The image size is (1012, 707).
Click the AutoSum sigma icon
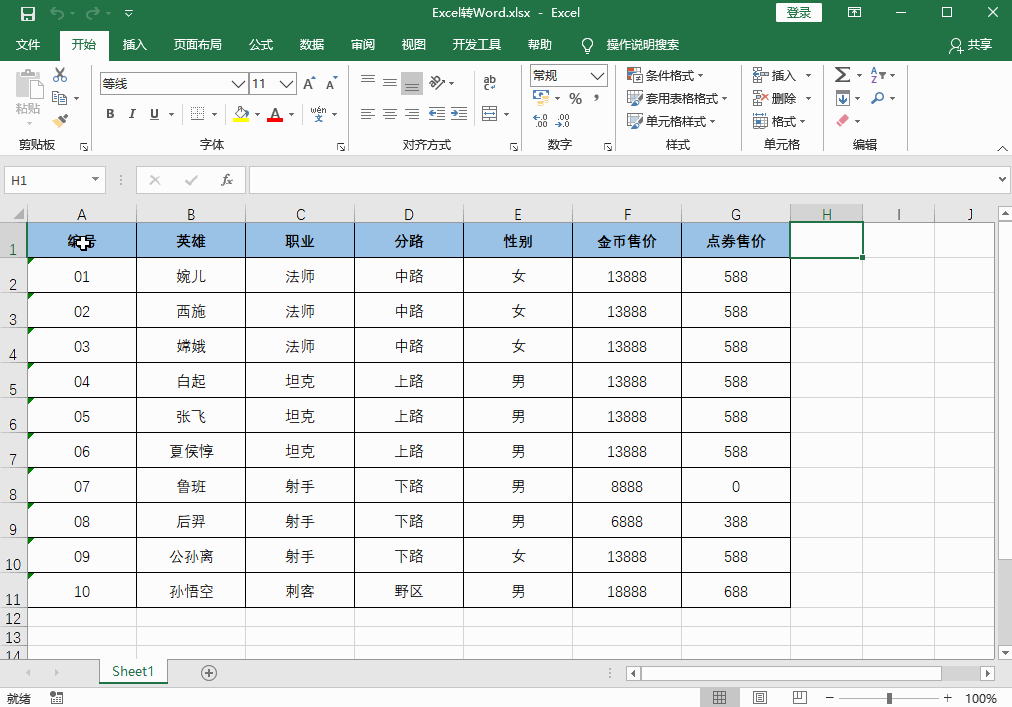point(842,75)
